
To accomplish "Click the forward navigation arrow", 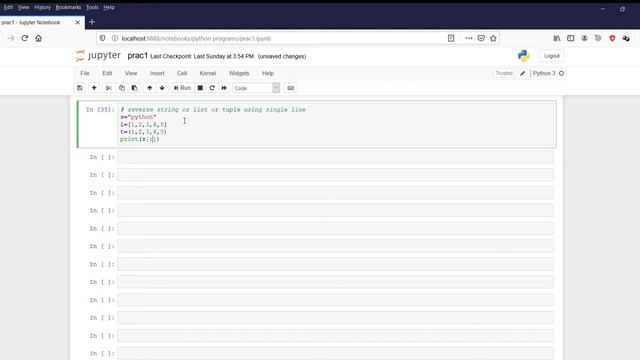I will coord(11,38).
